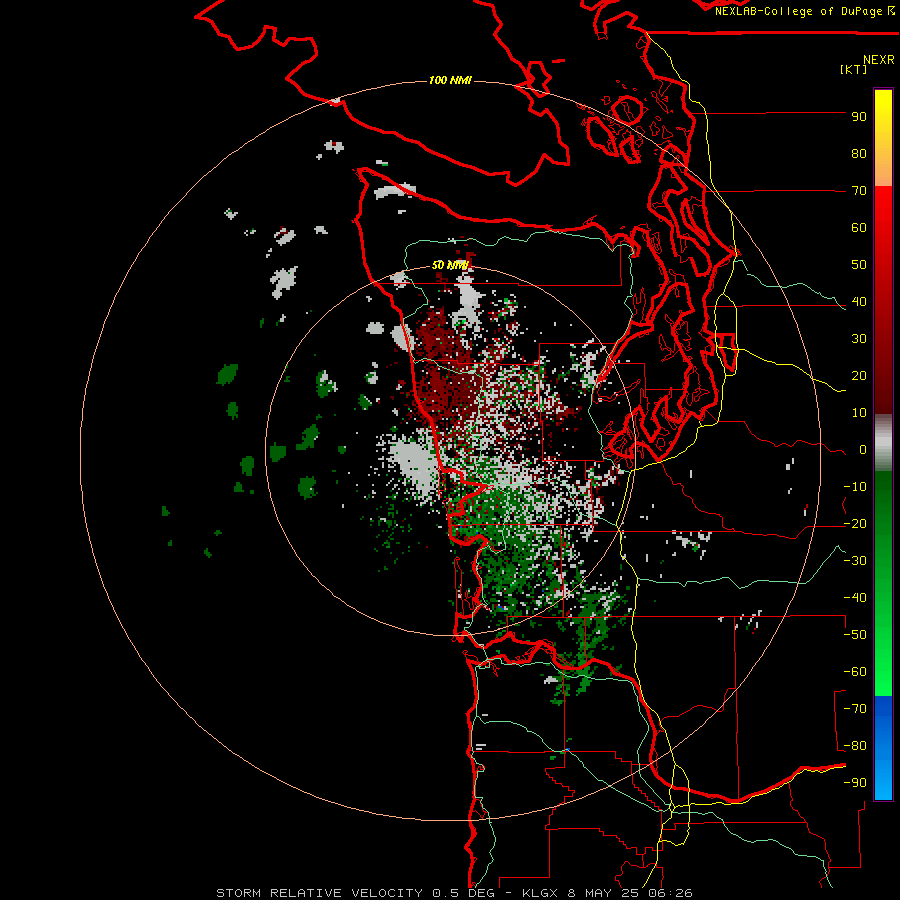Screen dimensions: 900x900
Task: Pick the -60 label on the scale
Action: (x=855, y=672)
